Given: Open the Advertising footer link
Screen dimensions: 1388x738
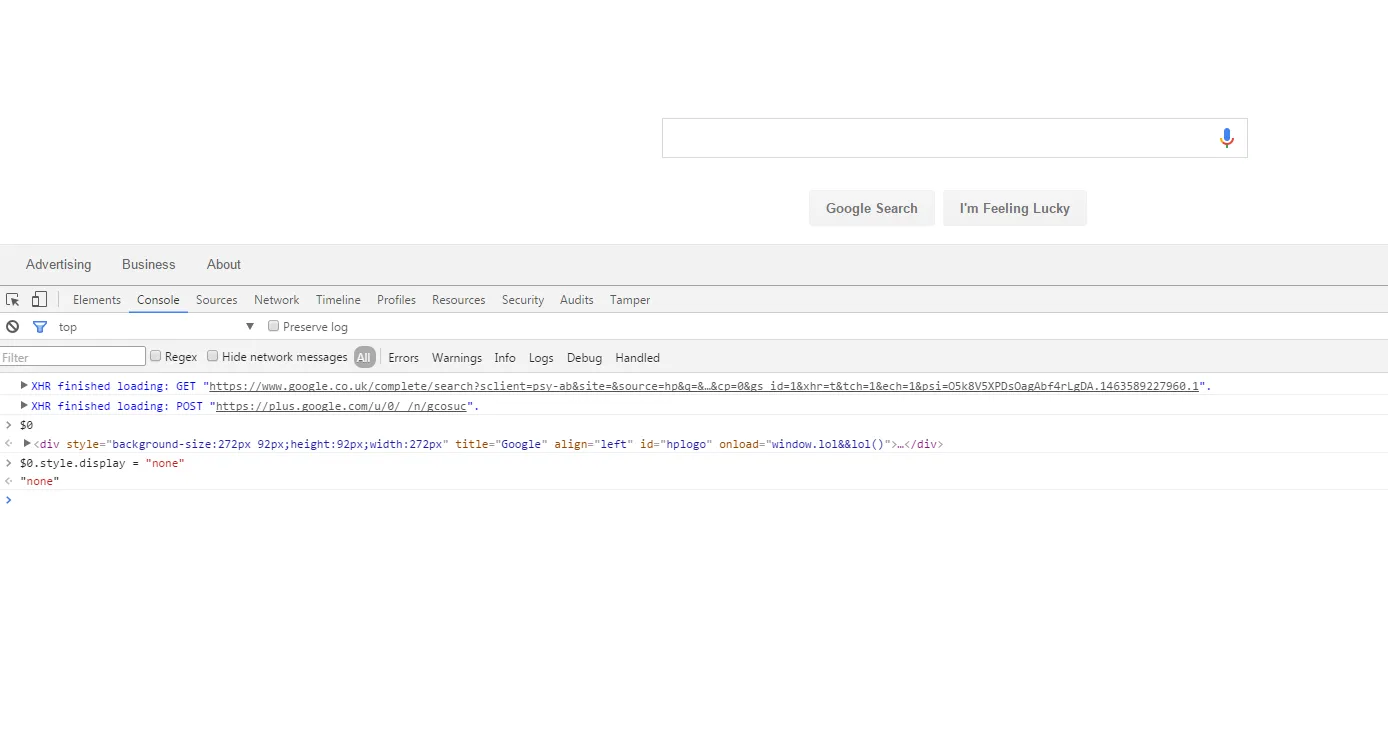Looking at the screenshot, I should coord(58,264).
